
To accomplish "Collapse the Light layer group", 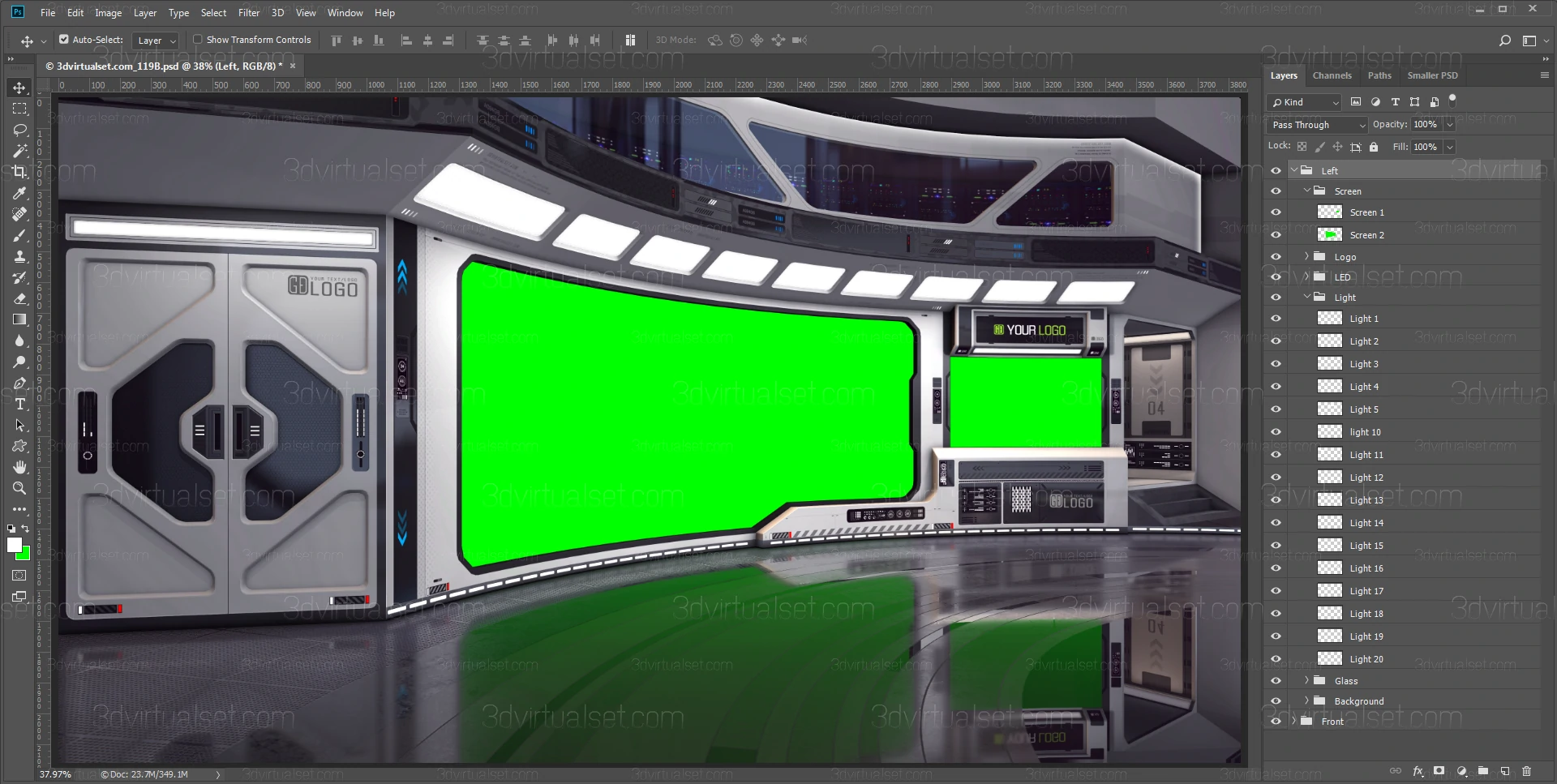I will (1306, 297).
